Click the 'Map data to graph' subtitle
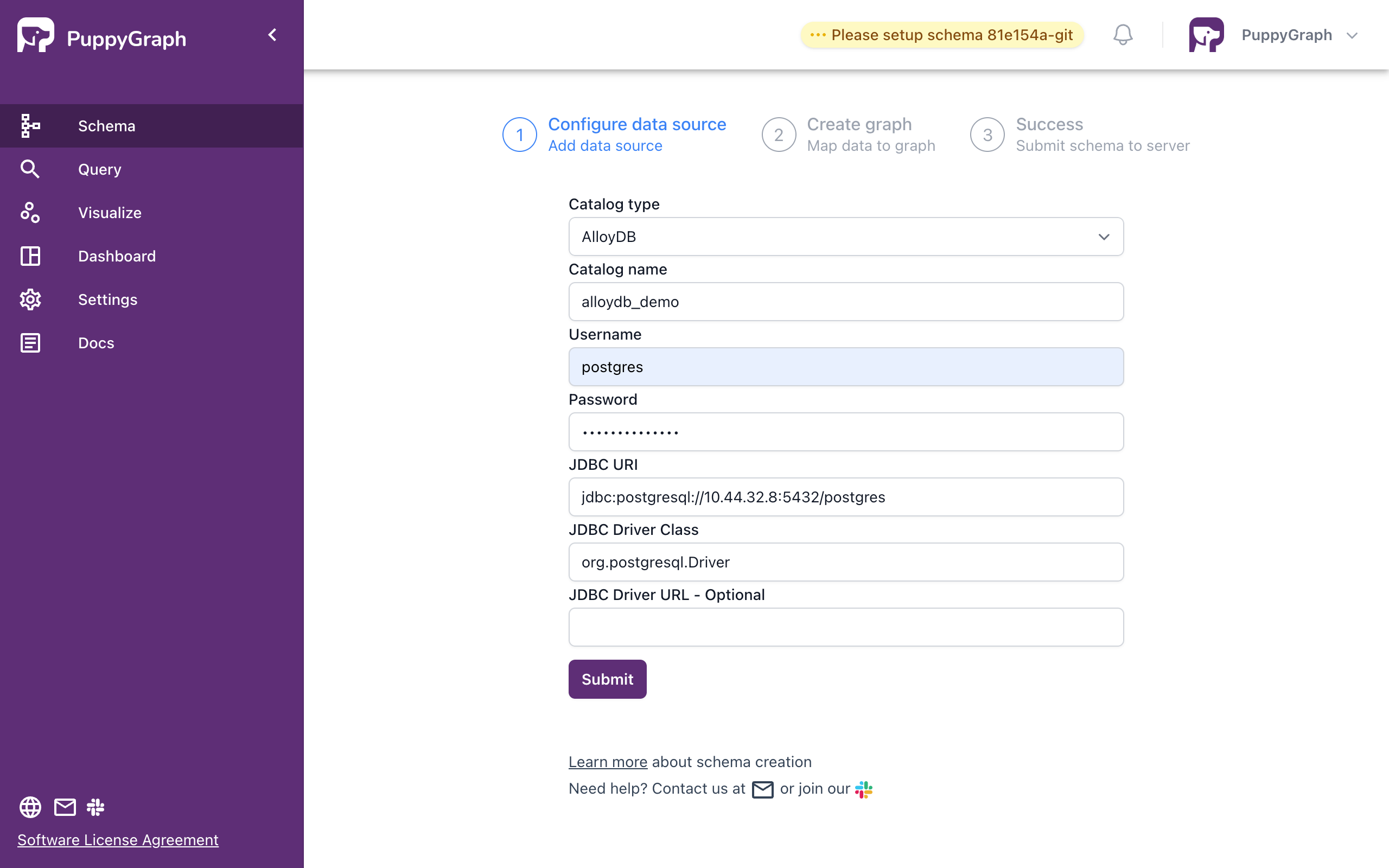The image size is (1389, 868). (x=871, y=146)
